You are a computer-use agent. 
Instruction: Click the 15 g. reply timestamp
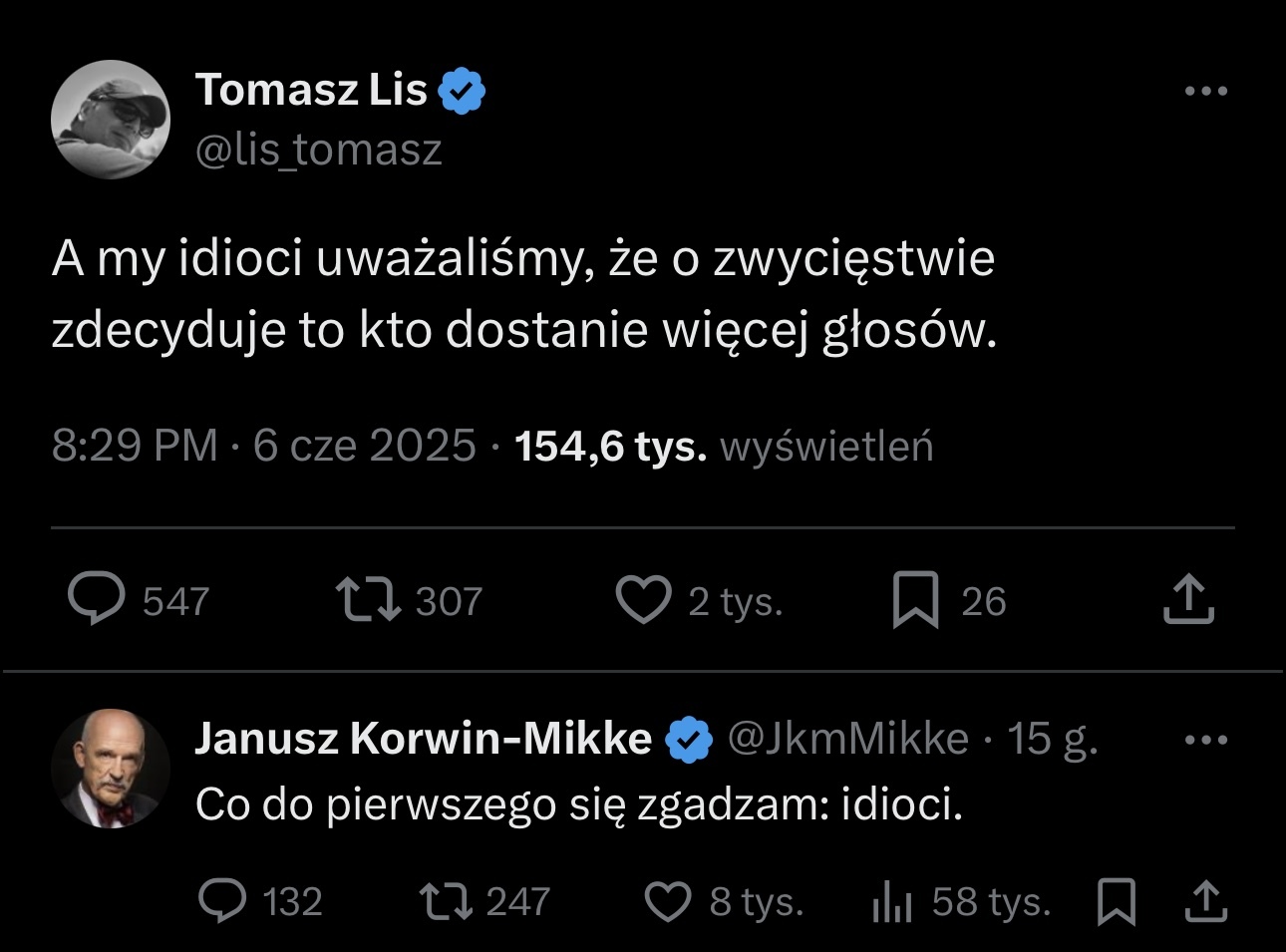(1053, 739)
